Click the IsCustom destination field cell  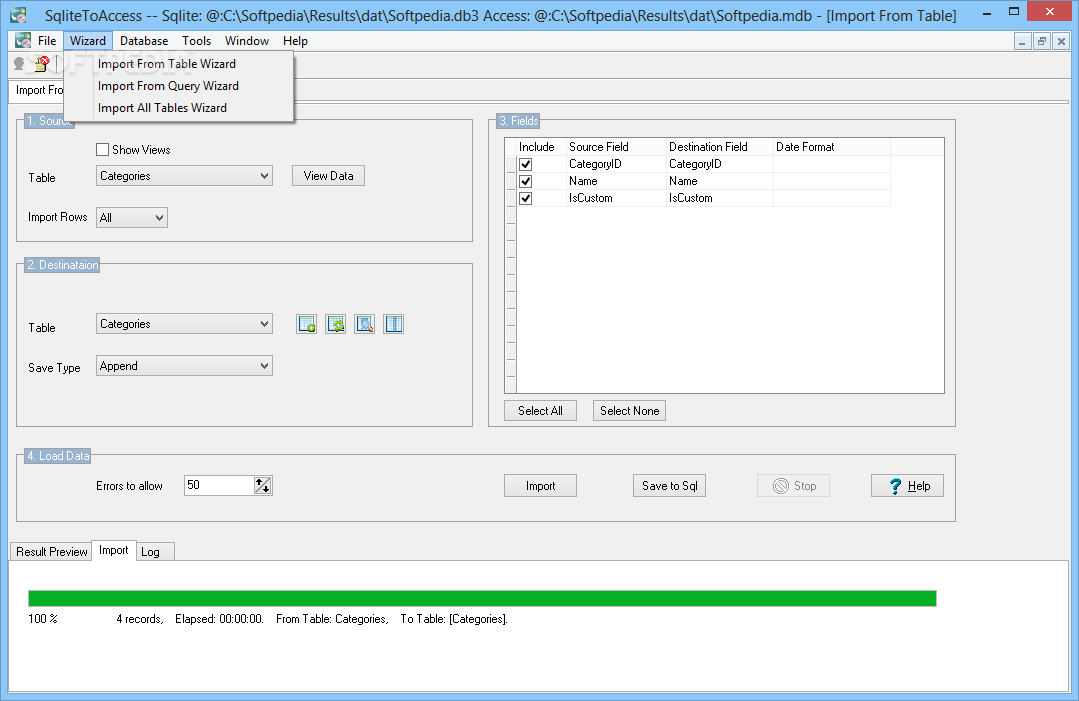[x=720, y=198]
